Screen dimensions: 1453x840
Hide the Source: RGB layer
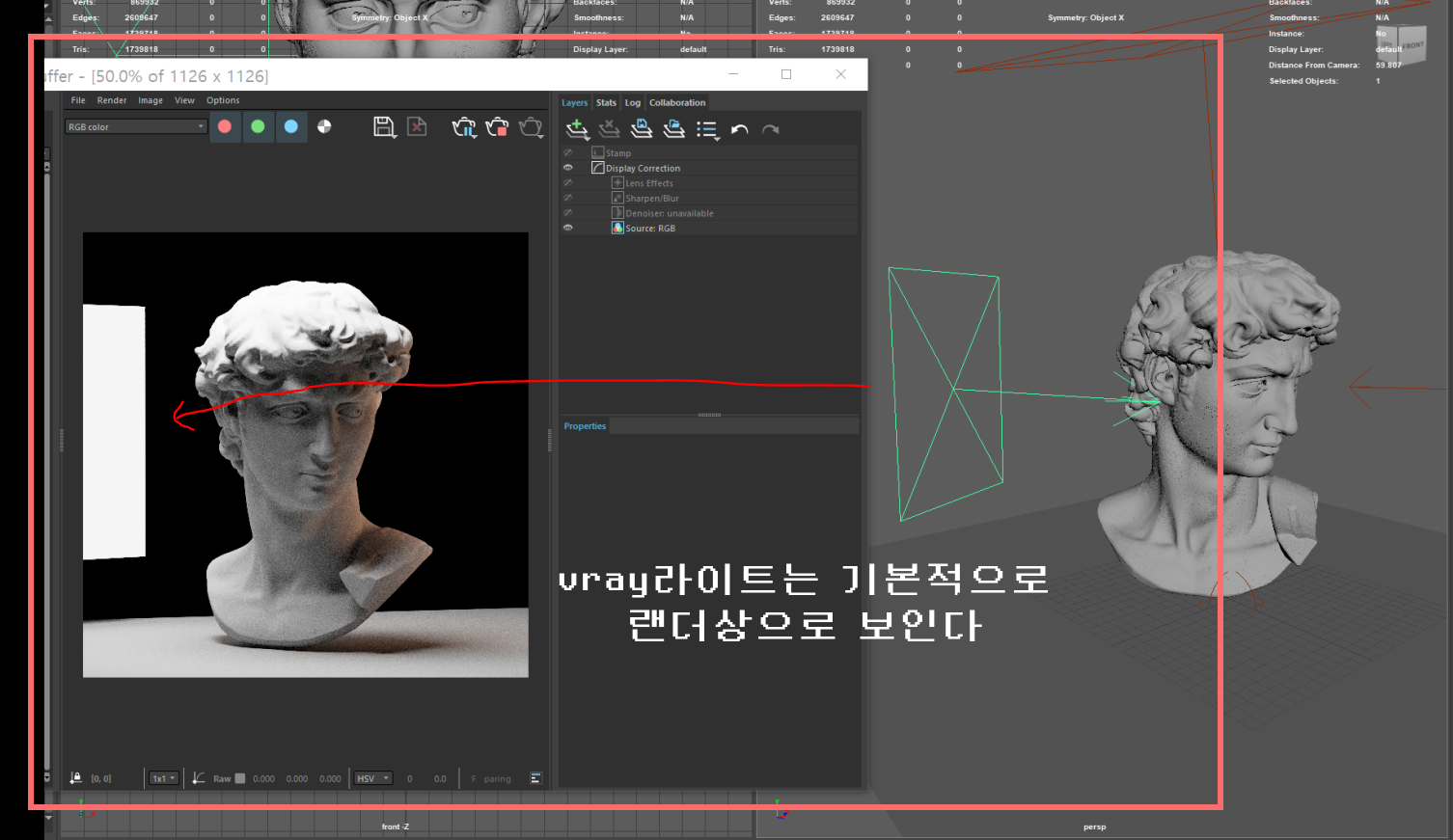tap(568, 228)
